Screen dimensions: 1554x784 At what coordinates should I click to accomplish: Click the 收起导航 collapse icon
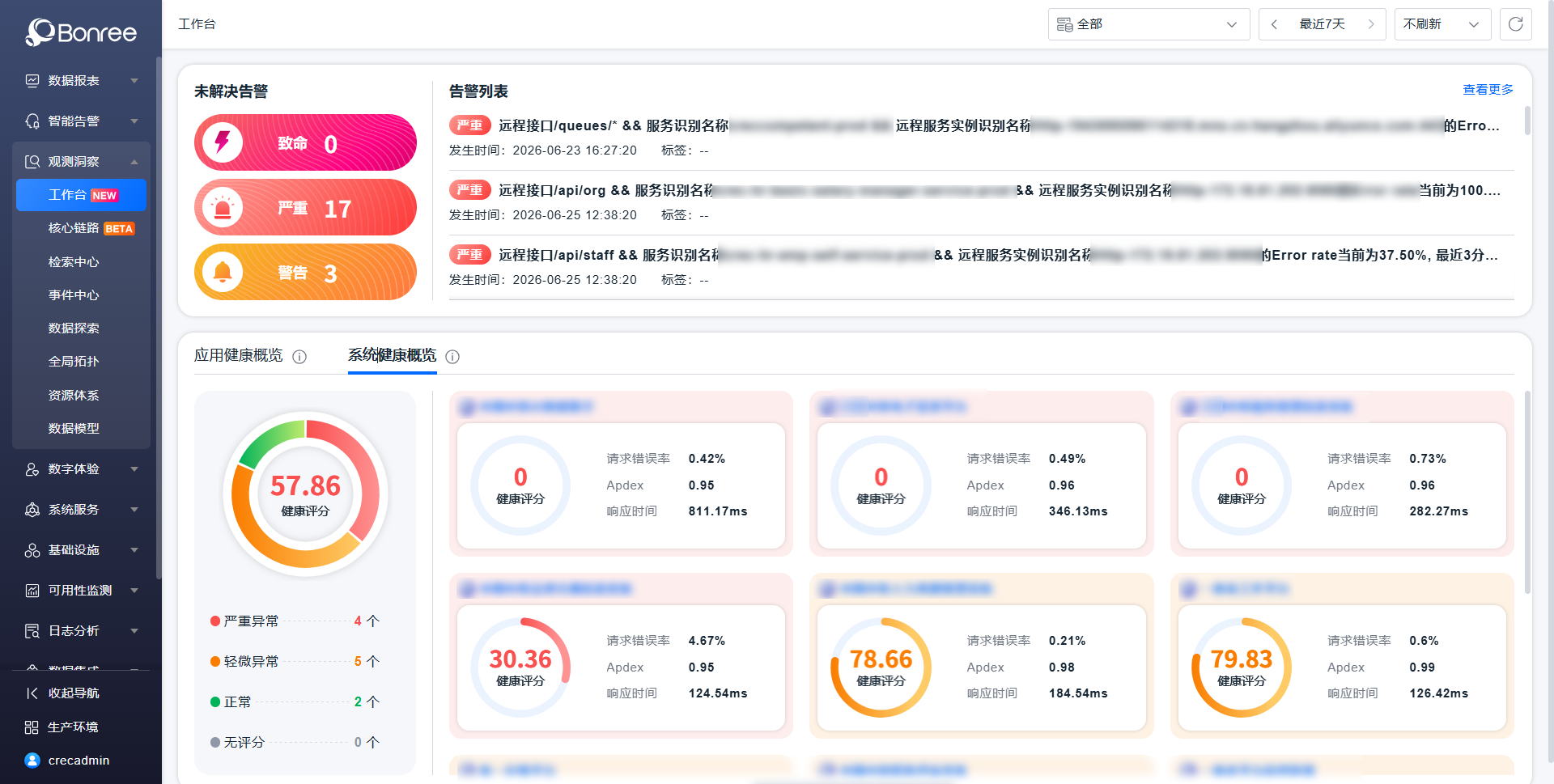point(32,693)
